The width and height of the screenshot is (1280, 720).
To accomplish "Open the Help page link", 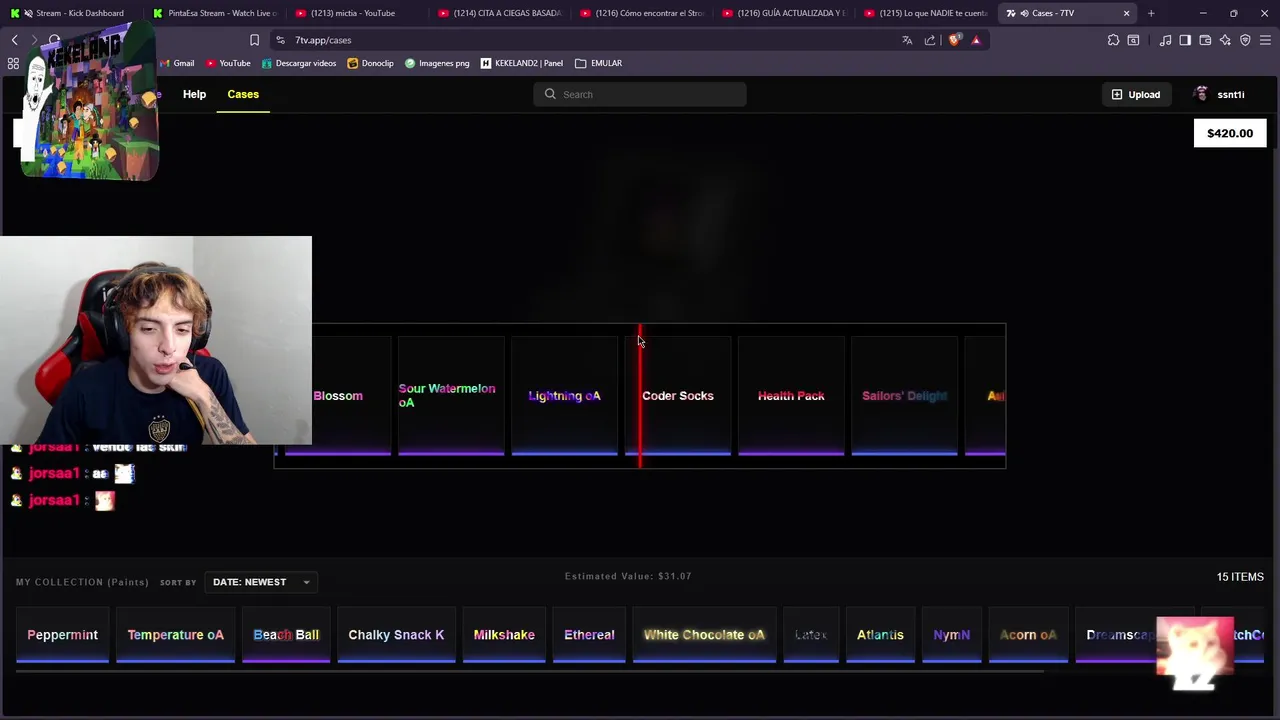I will click(x=194, y=94).
